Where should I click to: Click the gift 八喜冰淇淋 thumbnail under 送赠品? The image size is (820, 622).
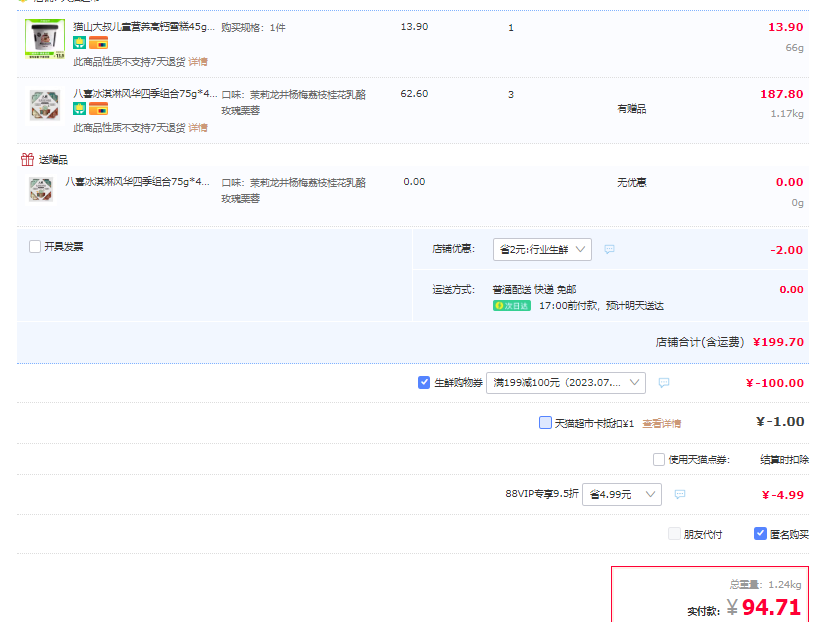[41, 189]
